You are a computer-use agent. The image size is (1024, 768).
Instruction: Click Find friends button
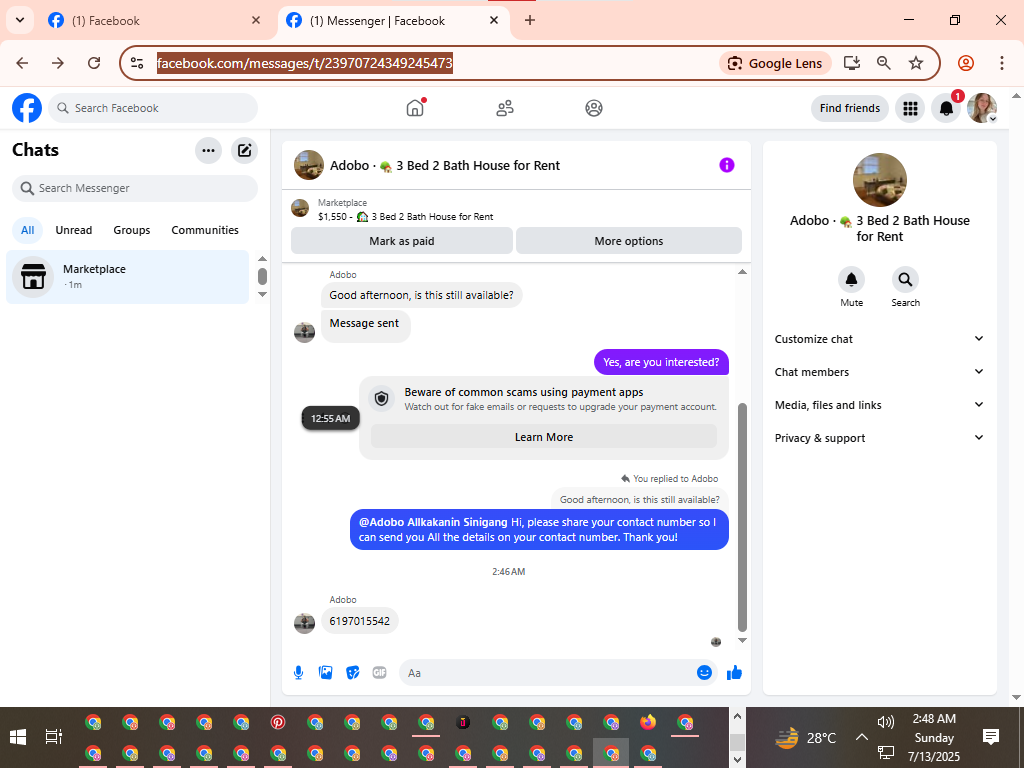click(850, 108)
